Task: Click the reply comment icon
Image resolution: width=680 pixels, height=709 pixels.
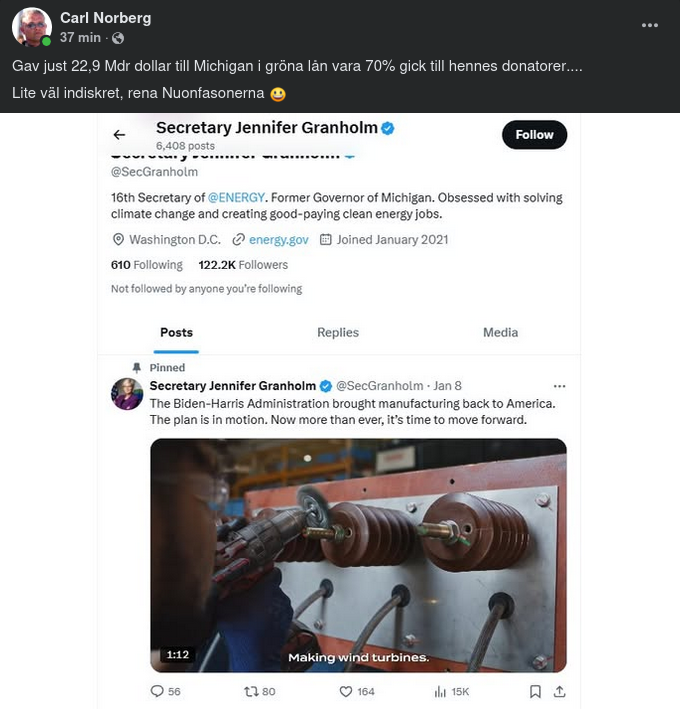Action: [157, 691]
